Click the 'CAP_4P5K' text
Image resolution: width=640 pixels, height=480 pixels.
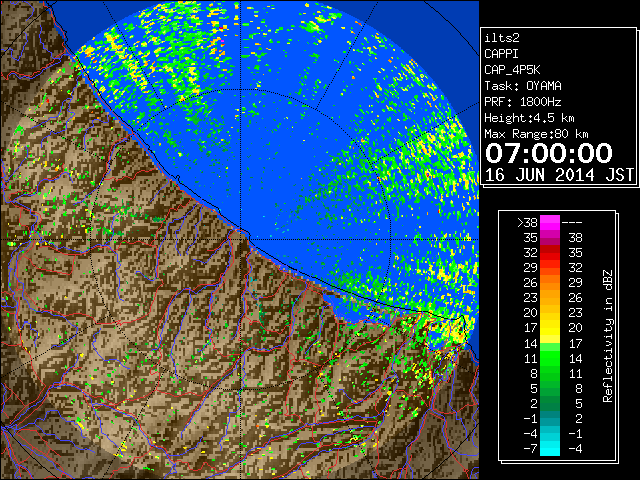click(x=512, y=70)
